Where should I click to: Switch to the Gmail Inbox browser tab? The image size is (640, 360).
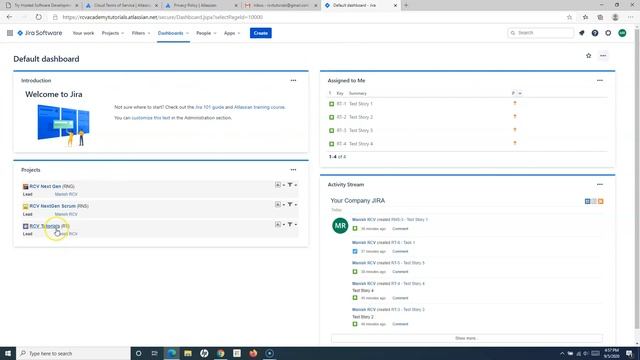pyautogui.click(x=281, y=5)
